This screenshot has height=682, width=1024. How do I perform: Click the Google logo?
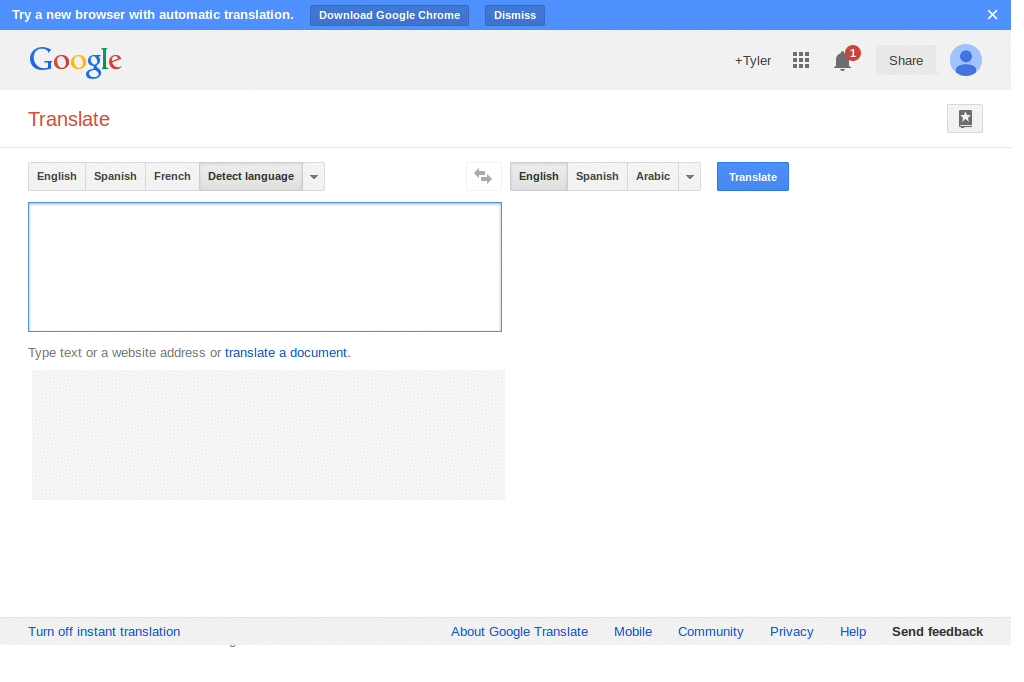[75, 61]
